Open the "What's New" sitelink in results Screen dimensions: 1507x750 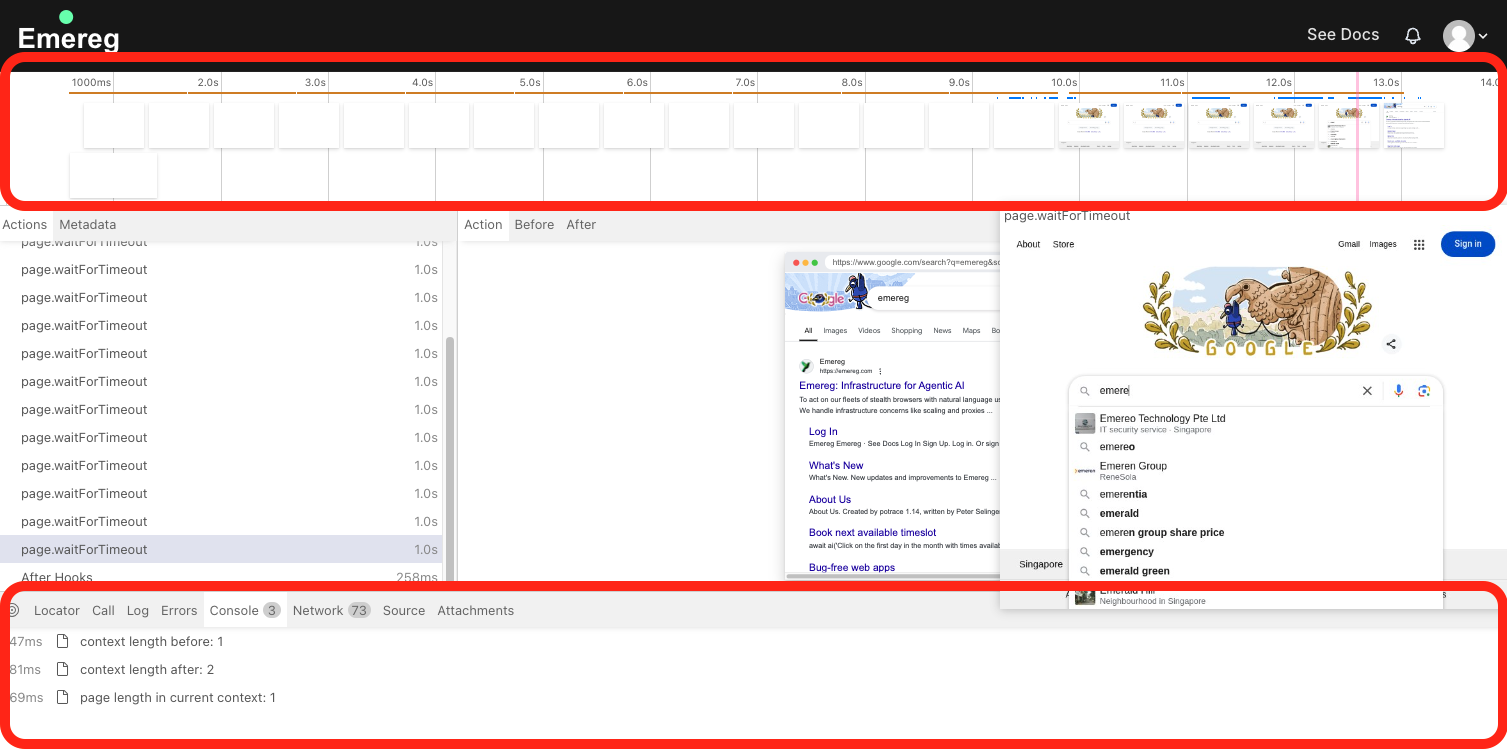(x=836, y=465)
